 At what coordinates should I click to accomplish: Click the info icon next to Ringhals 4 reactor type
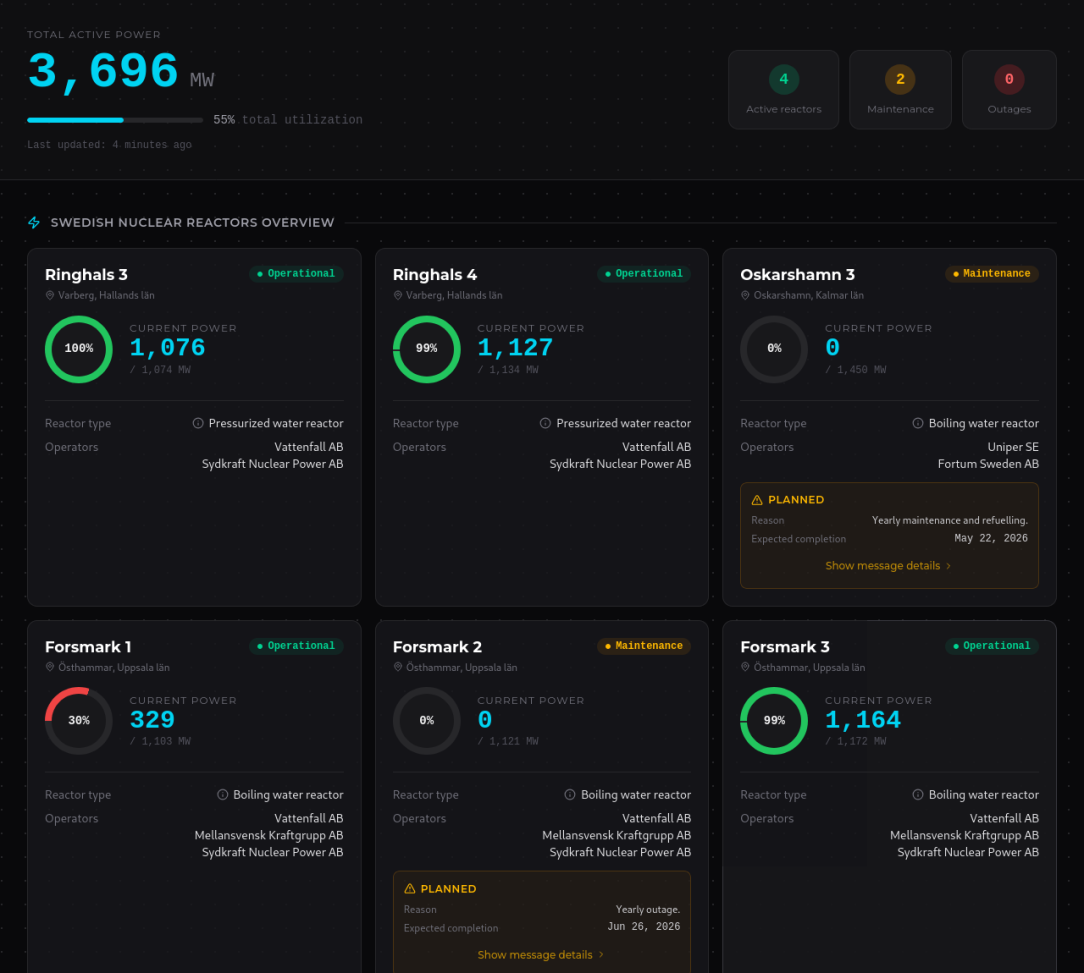coord(545,423)
